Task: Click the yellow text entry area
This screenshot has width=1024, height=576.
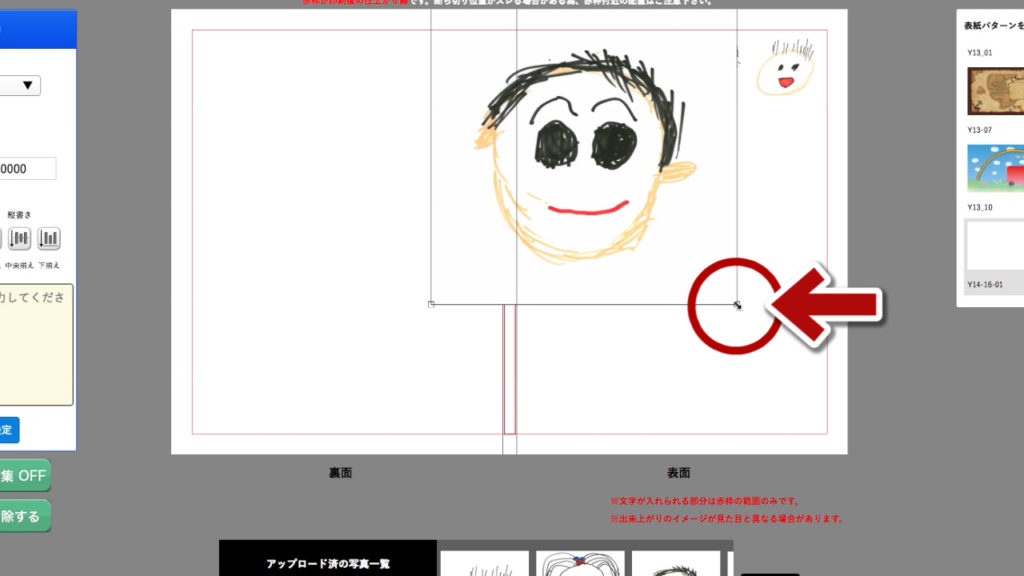Action: [x=36, y=344]
